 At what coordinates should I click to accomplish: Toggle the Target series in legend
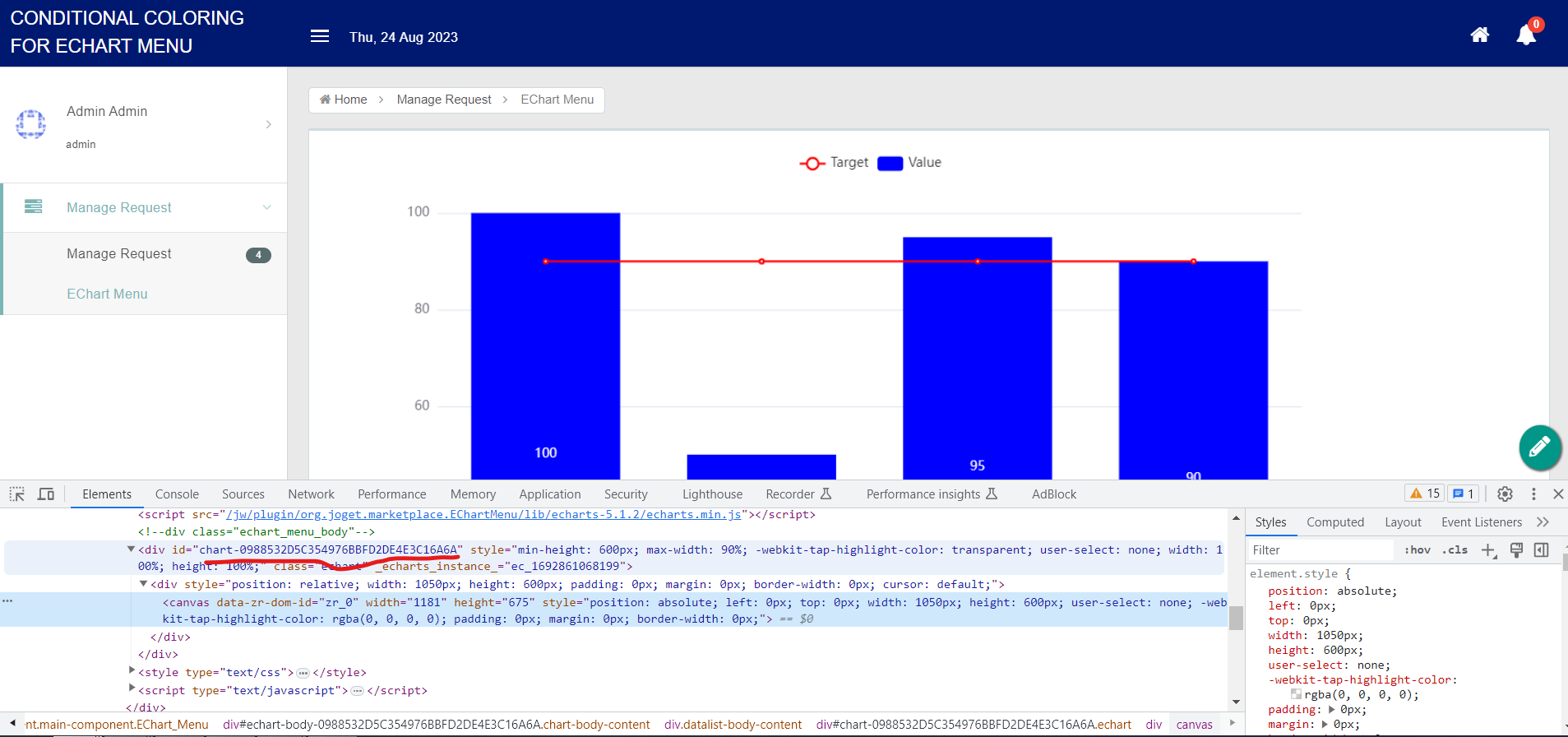834,163
